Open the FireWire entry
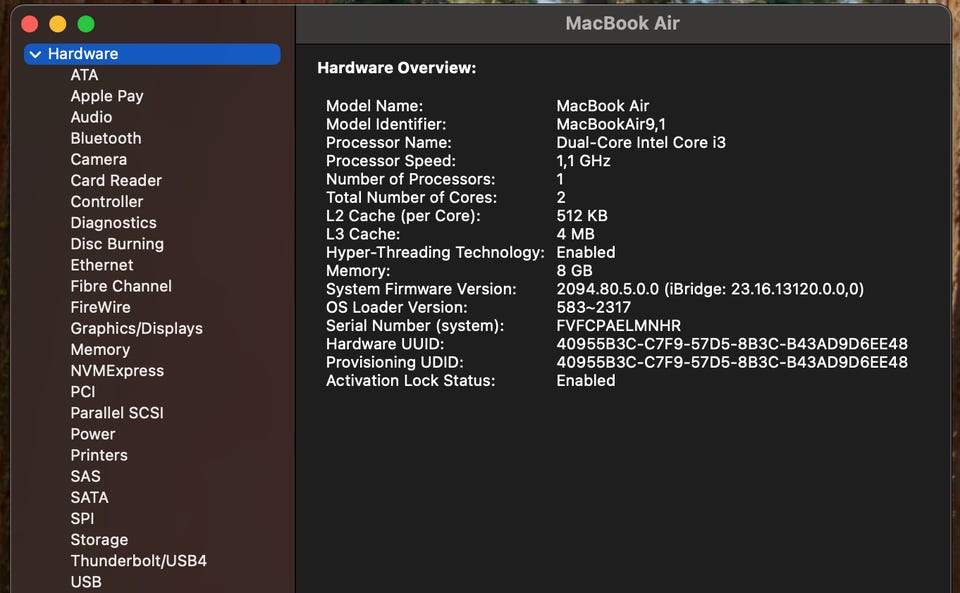 (100, 307)
